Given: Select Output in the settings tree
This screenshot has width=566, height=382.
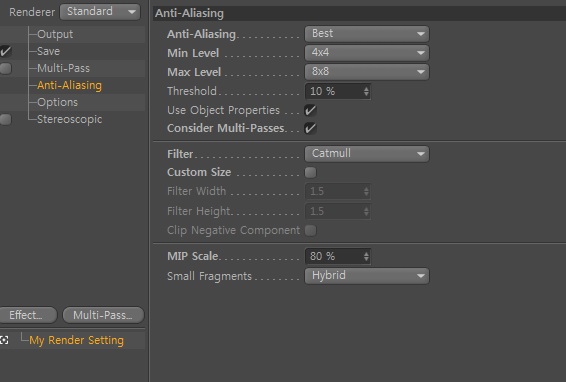Looking at the screenshot, I should (55, 34).
